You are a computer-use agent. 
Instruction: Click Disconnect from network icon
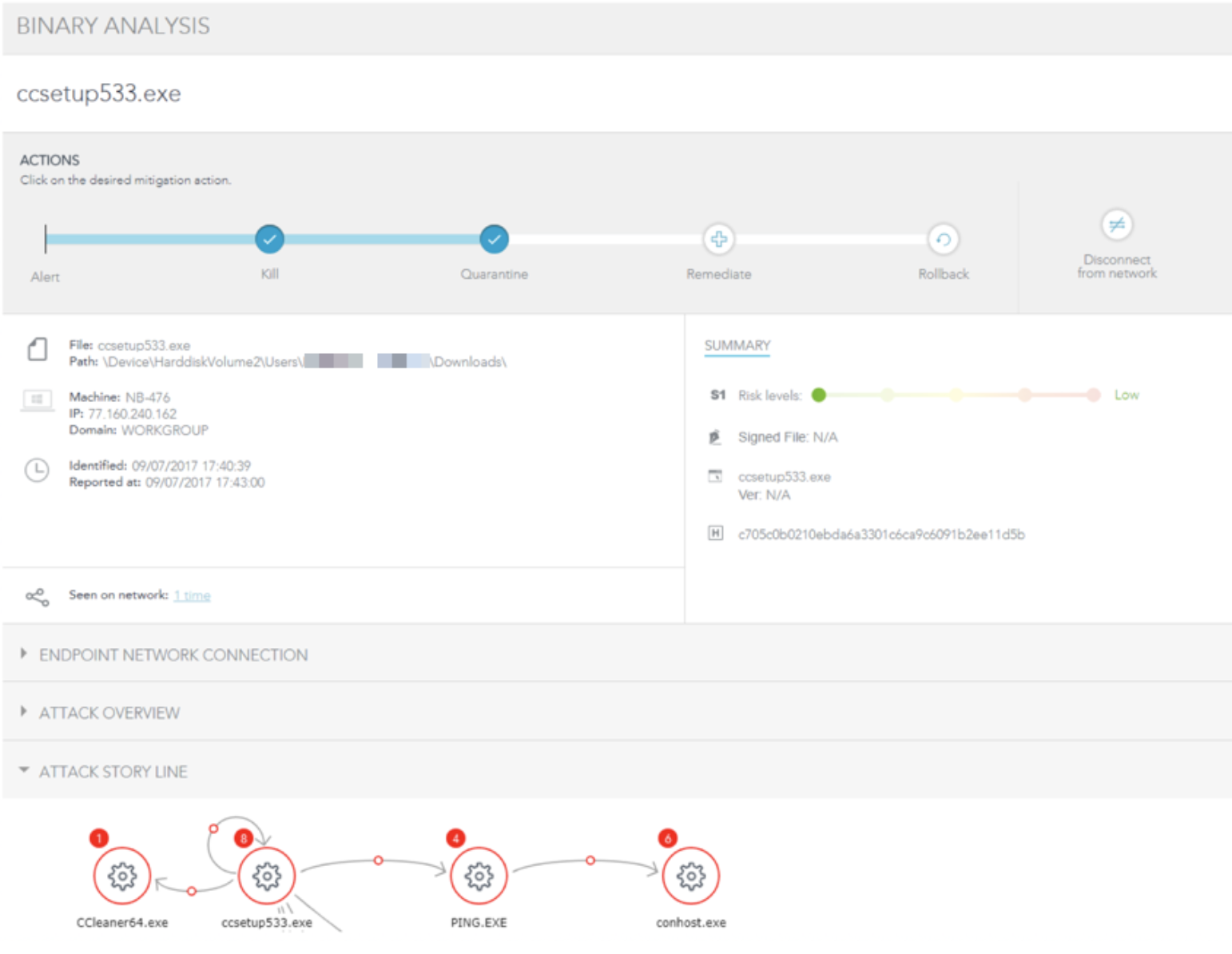coord(1116,225)
